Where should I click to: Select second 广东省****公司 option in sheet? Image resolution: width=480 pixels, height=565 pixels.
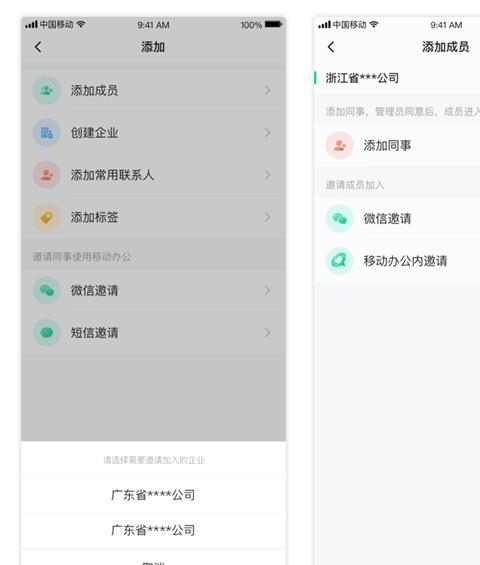[x=154, y=530]
